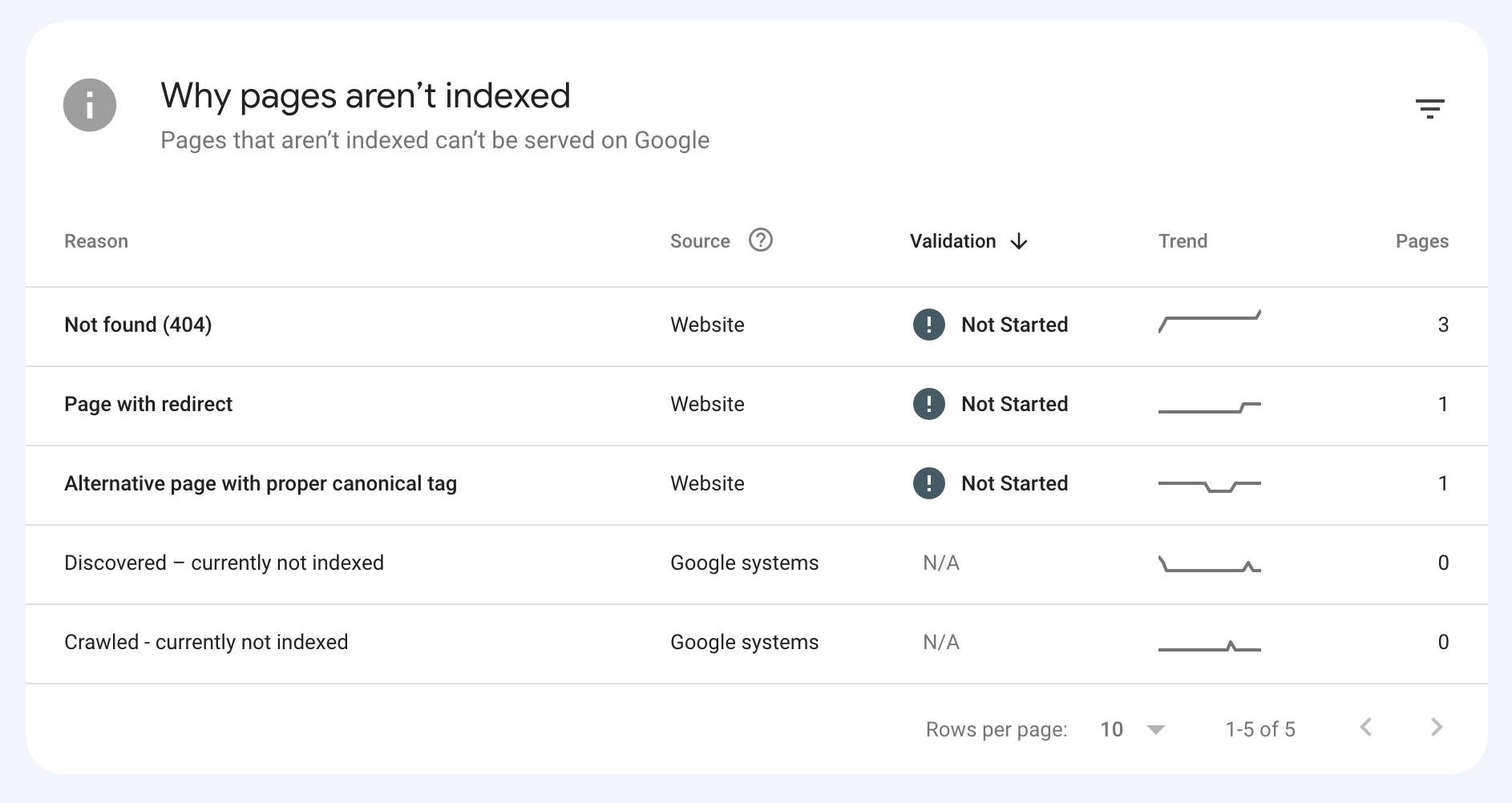Click the pages count 0 for Crawled row
1512x803 pixels.
(1443, 642)
